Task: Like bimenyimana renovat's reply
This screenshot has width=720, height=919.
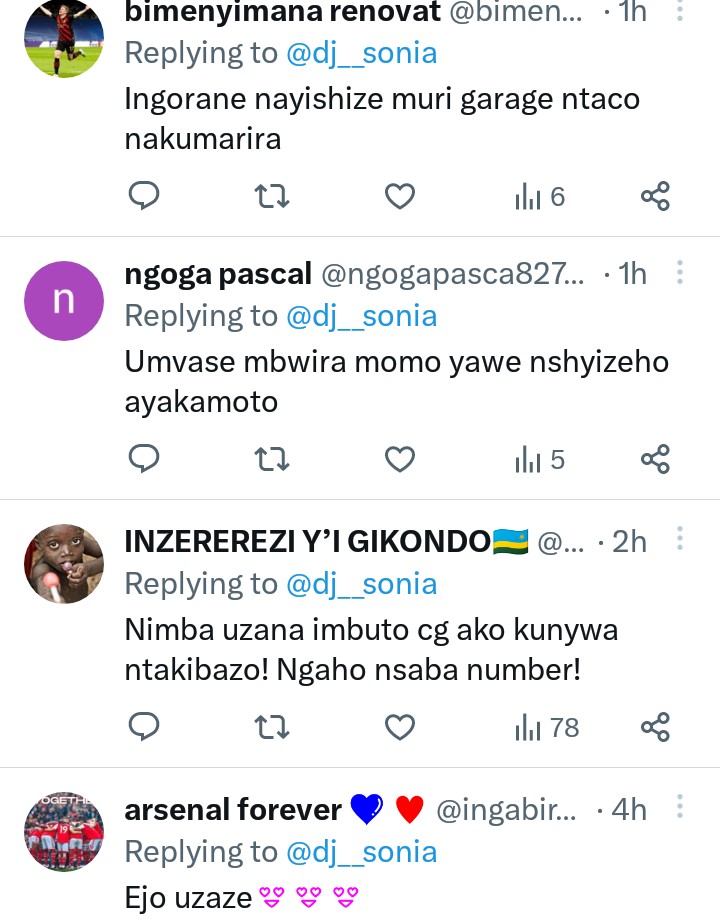Action: coord(400,196)
